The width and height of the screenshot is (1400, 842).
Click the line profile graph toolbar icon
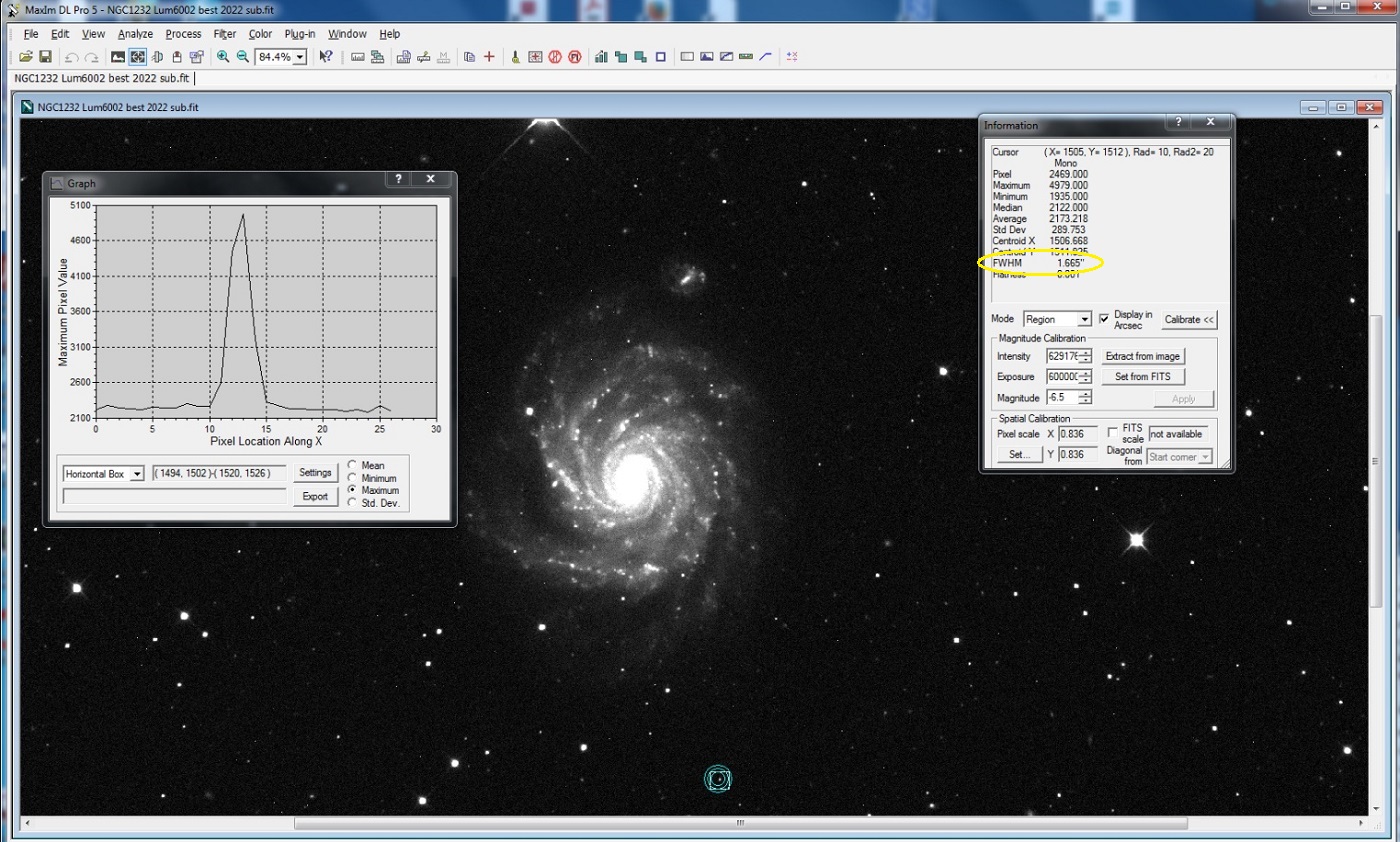(x=766, y=57)
